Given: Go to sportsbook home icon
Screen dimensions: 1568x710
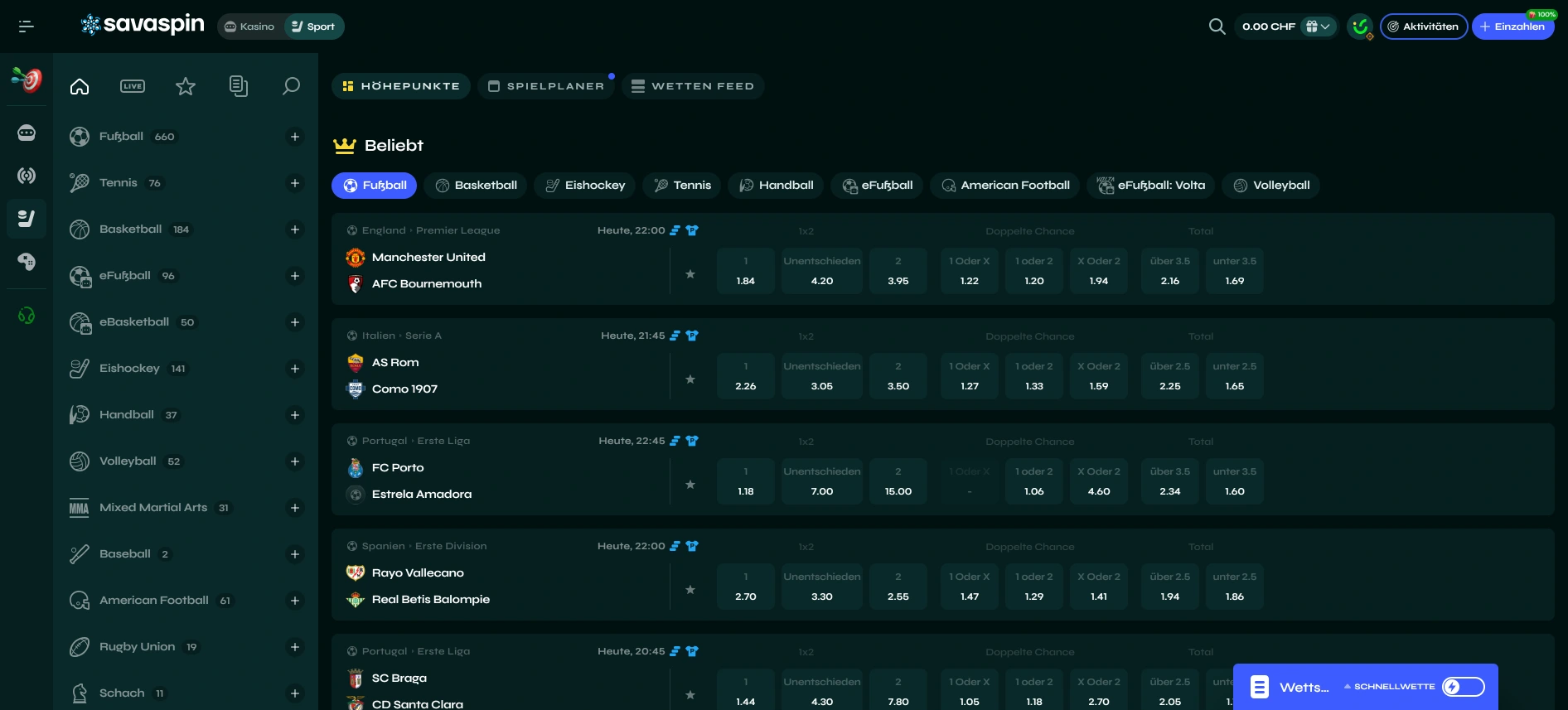Looking at the screenshot, I should coord(80,86).
